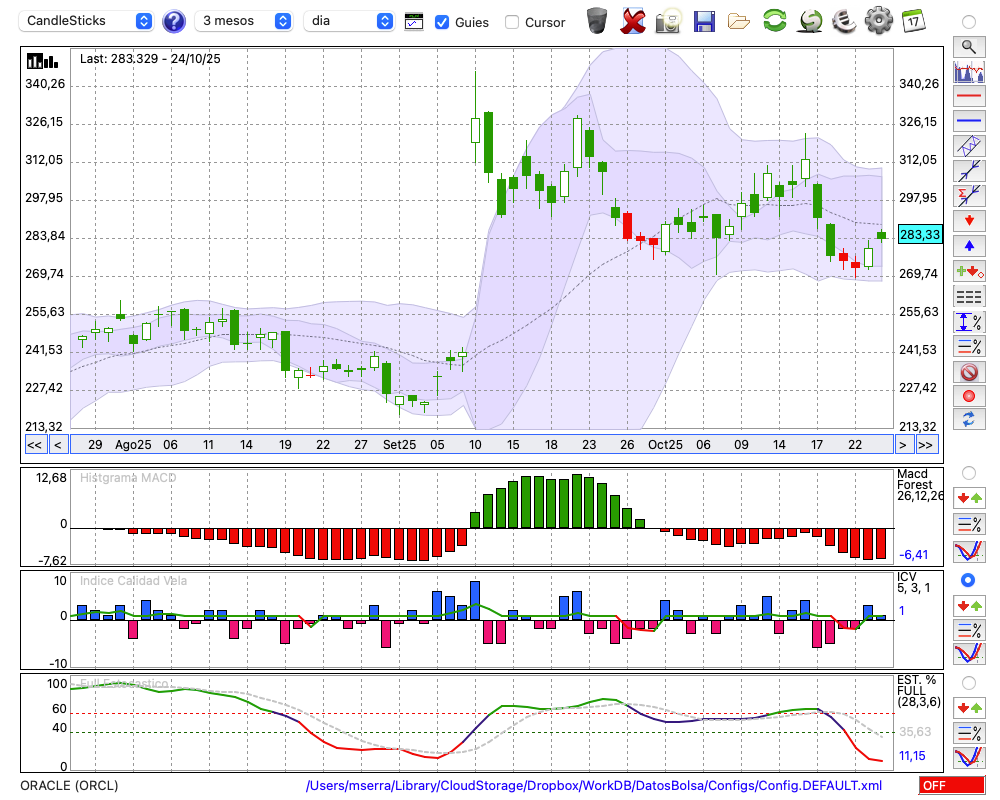Select the radio button beside EST. % FULL panel
The height and width of the screenshot is (800, 1000).
pos(967,682)
